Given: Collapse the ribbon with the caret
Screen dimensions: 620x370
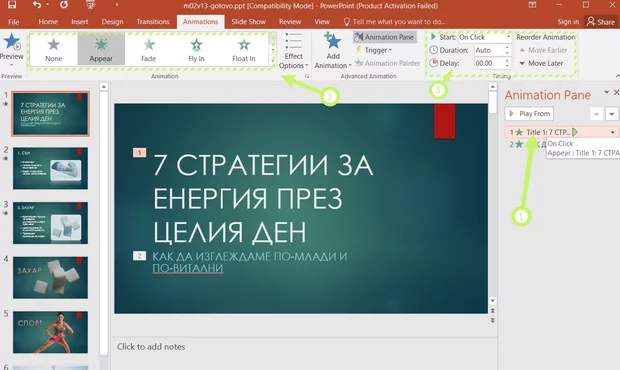Looking at the screenshot, I should tap(617, 76).
